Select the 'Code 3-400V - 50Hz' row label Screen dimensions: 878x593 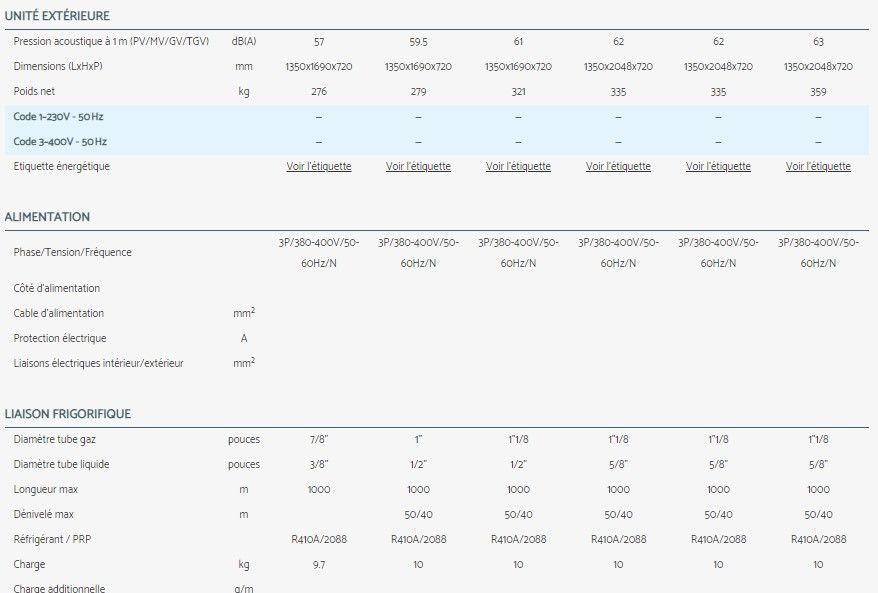pyautogui.click(x=60, y=142)
